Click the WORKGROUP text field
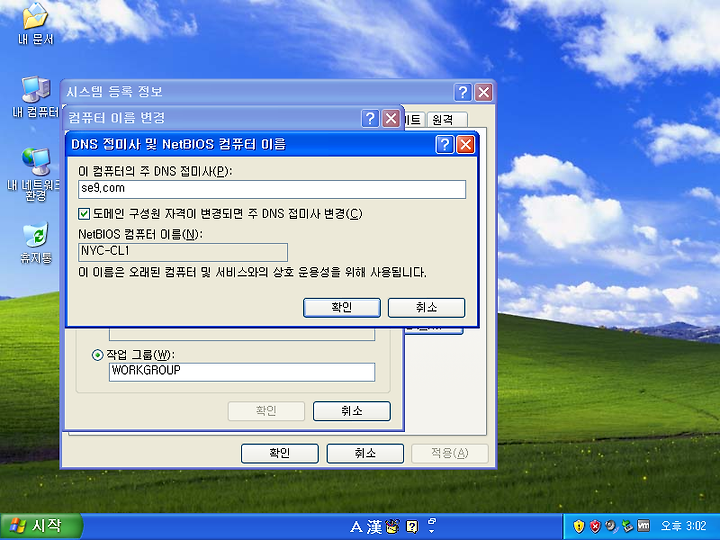This screenshot has width=720, height=540. pos(242,372)
